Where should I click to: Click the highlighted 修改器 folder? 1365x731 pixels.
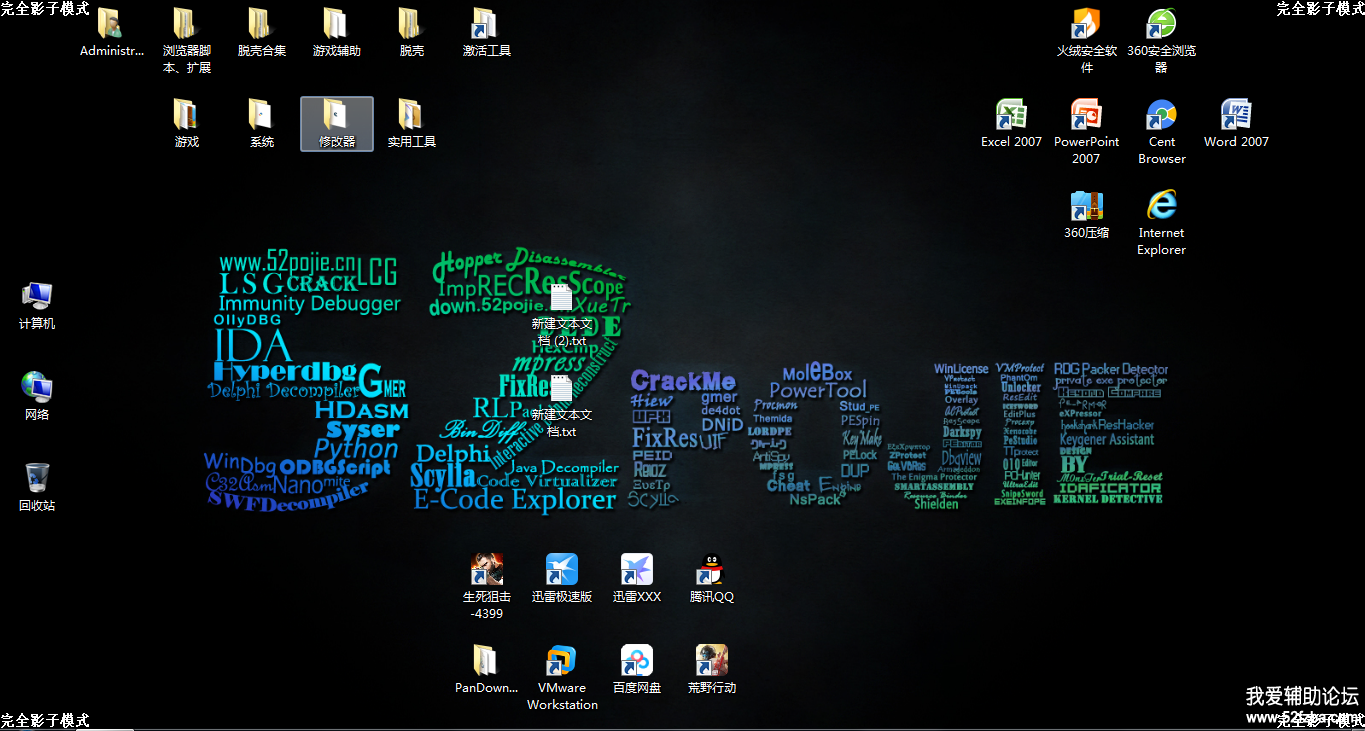337,124
